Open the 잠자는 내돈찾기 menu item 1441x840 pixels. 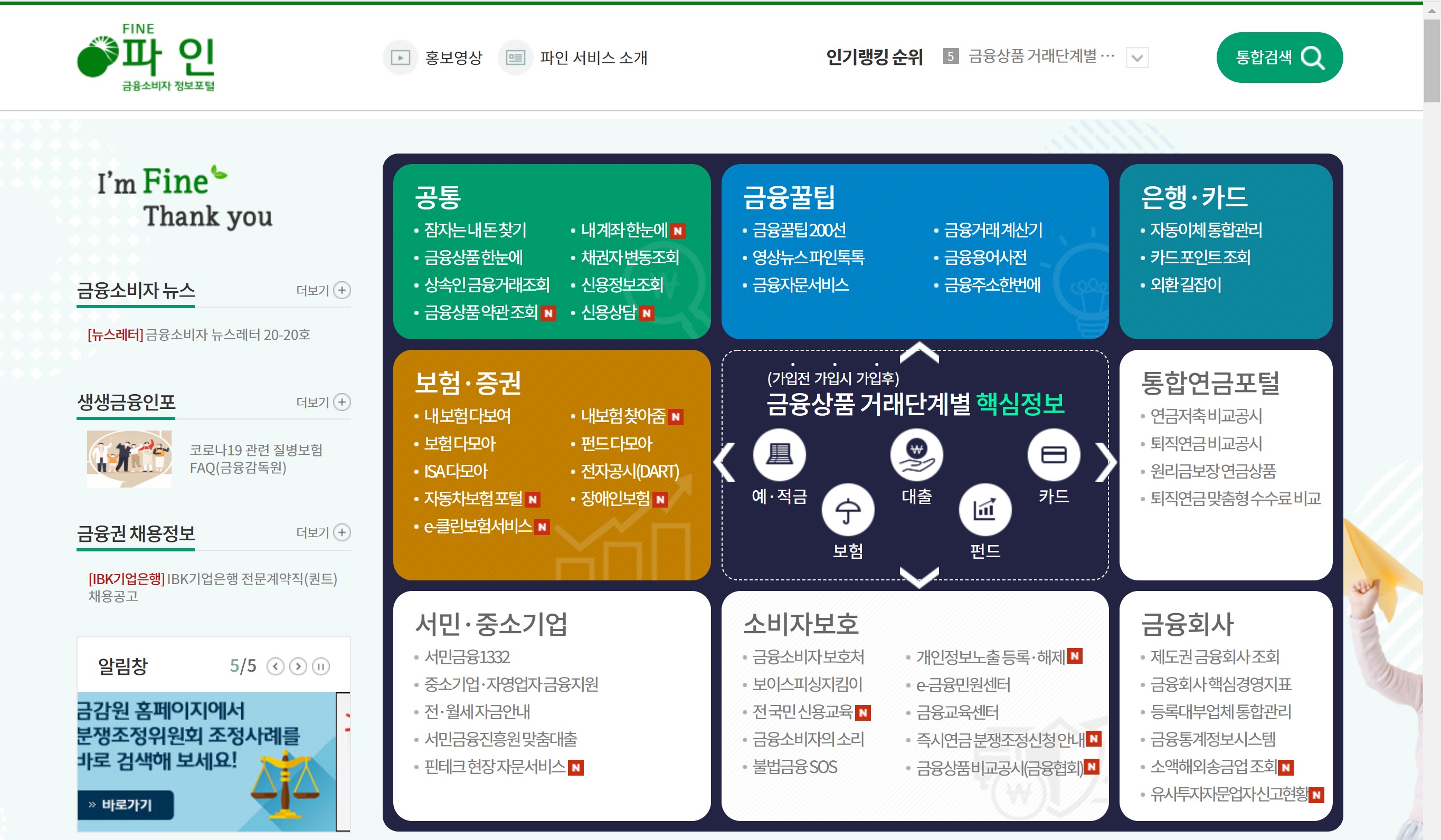coord(475,230)
